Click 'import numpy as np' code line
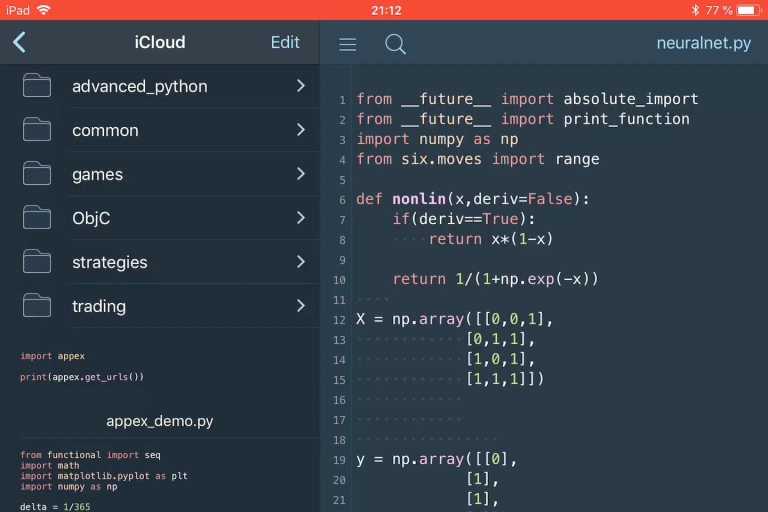768x512 pixels. [437, 139]
